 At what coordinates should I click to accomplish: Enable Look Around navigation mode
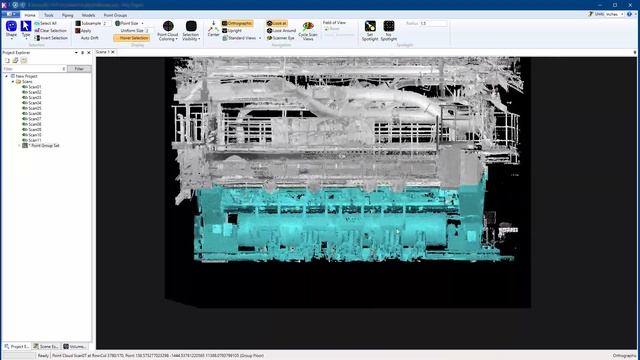click(x=281, y=31)
